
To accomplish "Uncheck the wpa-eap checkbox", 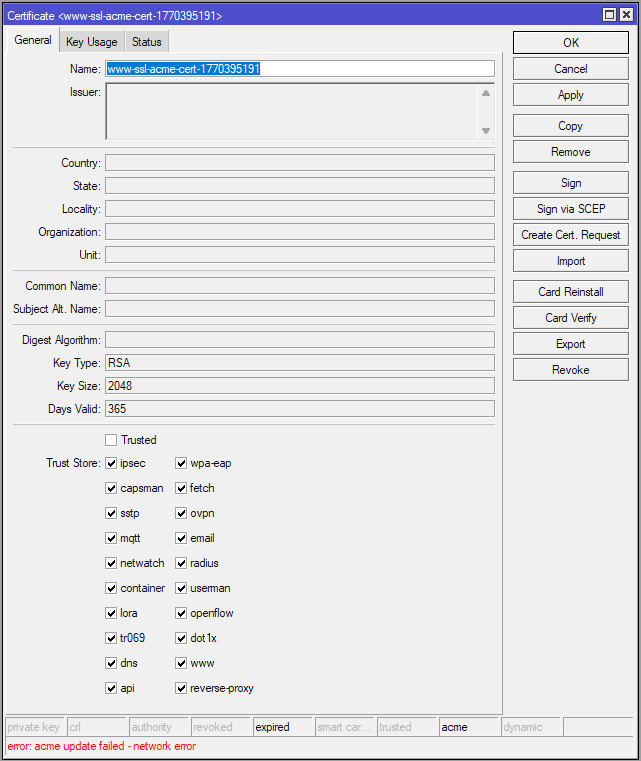I will 182,463.
